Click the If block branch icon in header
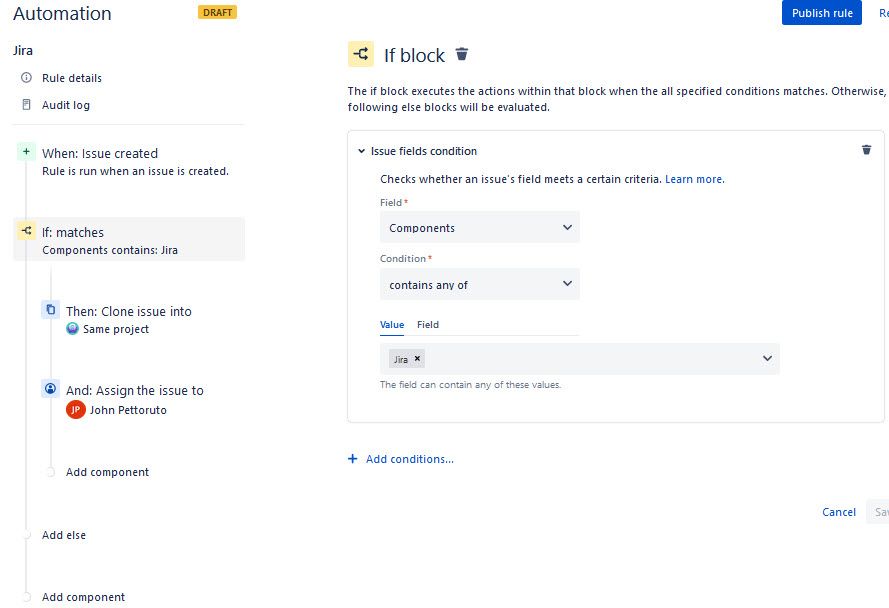Image resolution: width=889 pixels, height=608 pixels. (x=361, y=54)
